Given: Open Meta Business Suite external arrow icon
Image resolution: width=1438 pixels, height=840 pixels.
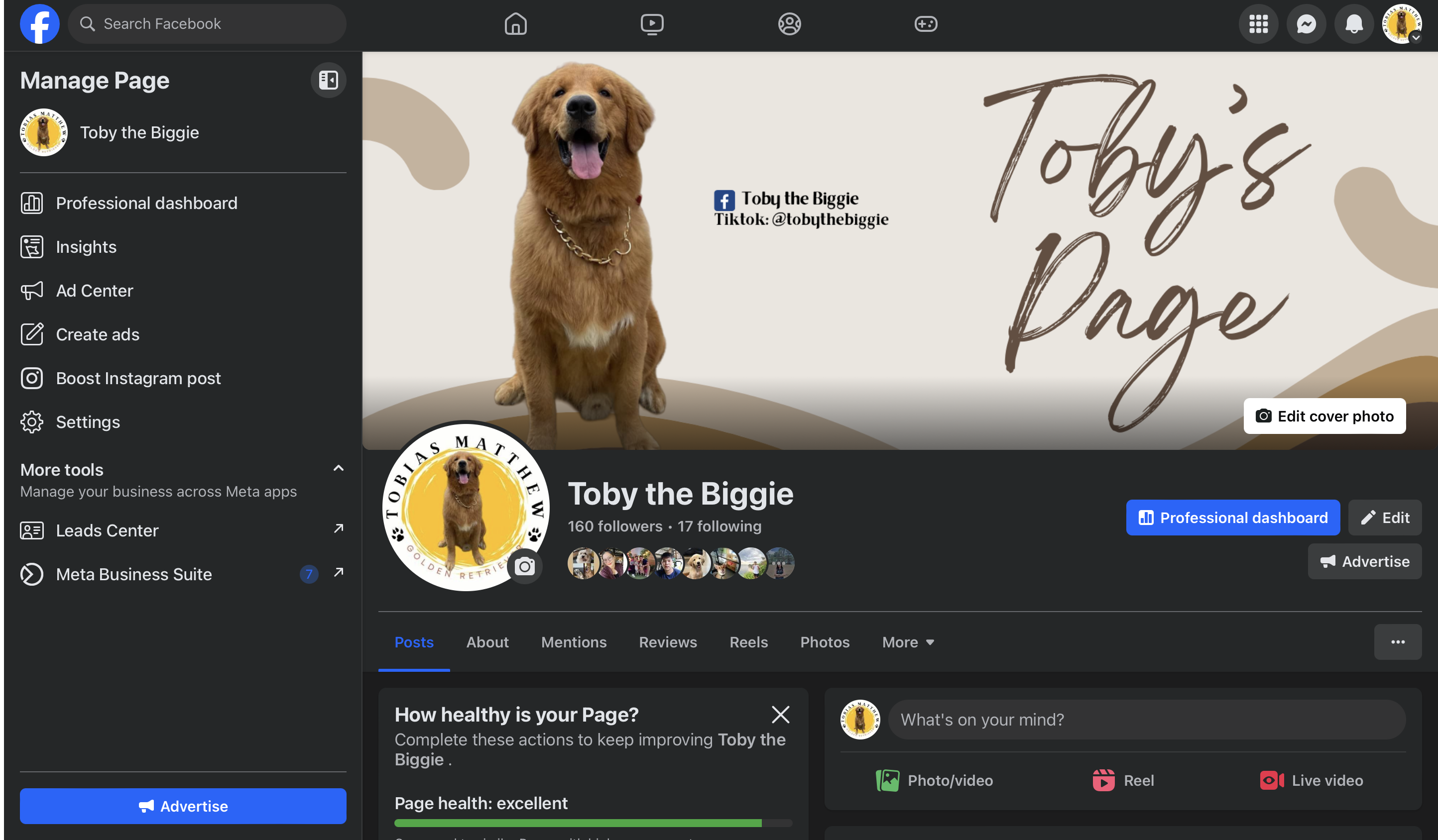Looking at the screenshot, I should point(339,572).
